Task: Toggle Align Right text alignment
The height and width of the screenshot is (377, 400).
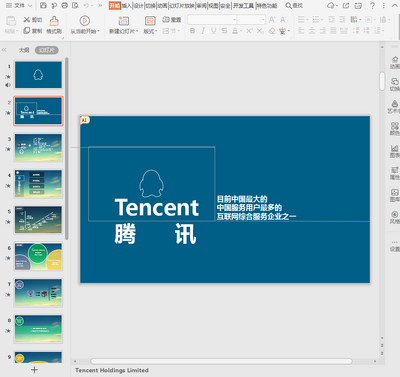Action: click(x=323, y=31)
